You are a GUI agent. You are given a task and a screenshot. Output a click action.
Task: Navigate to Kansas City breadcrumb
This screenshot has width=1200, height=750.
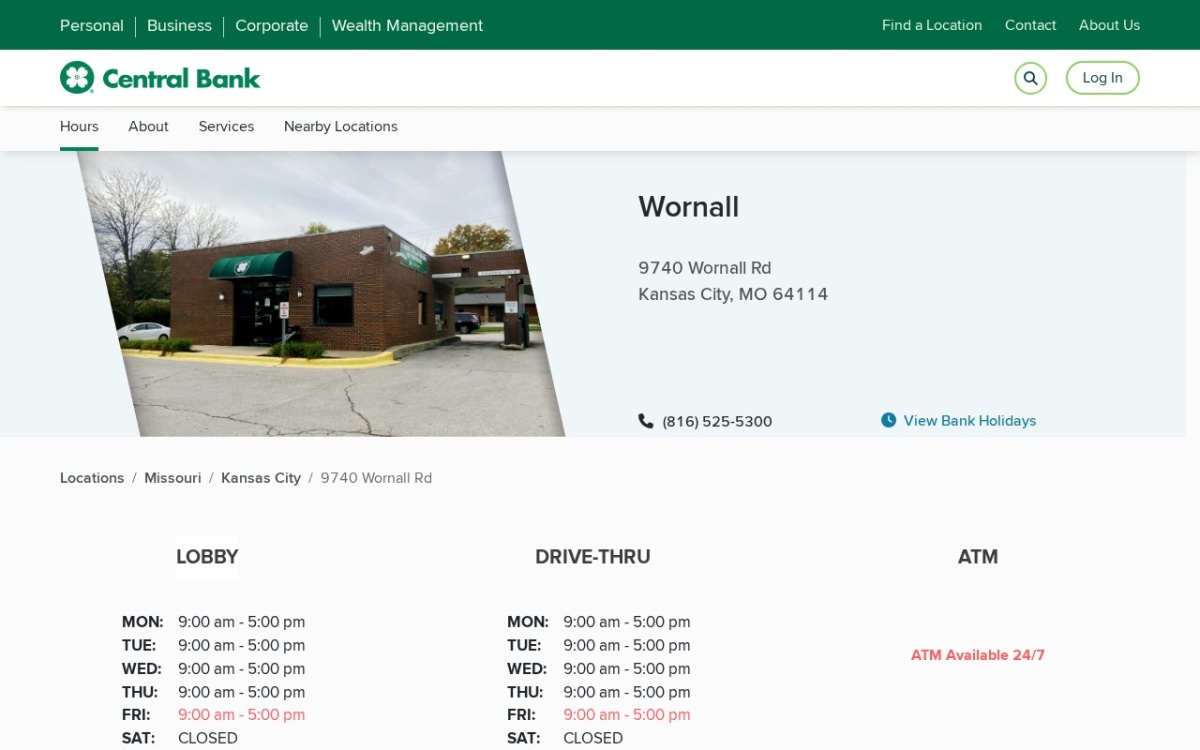pos(261,478)
